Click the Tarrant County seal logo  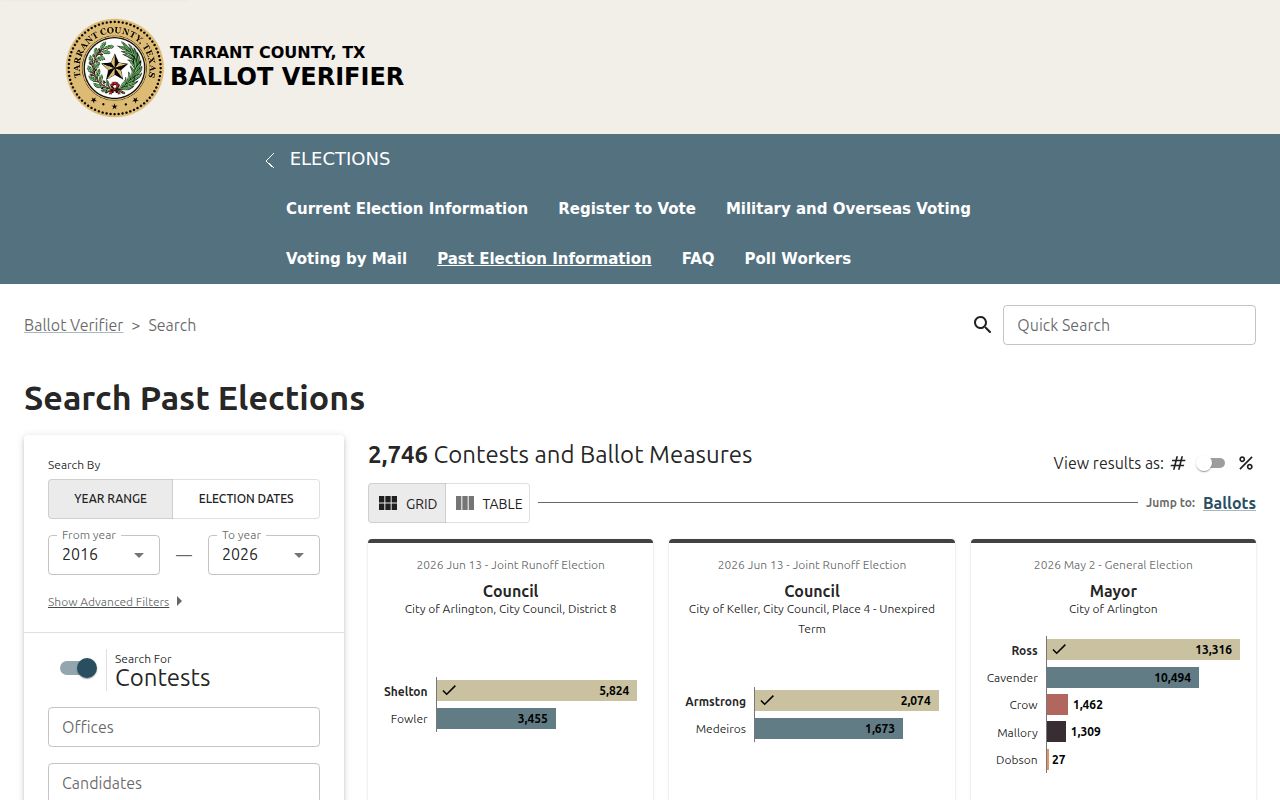tap(115, 68)
